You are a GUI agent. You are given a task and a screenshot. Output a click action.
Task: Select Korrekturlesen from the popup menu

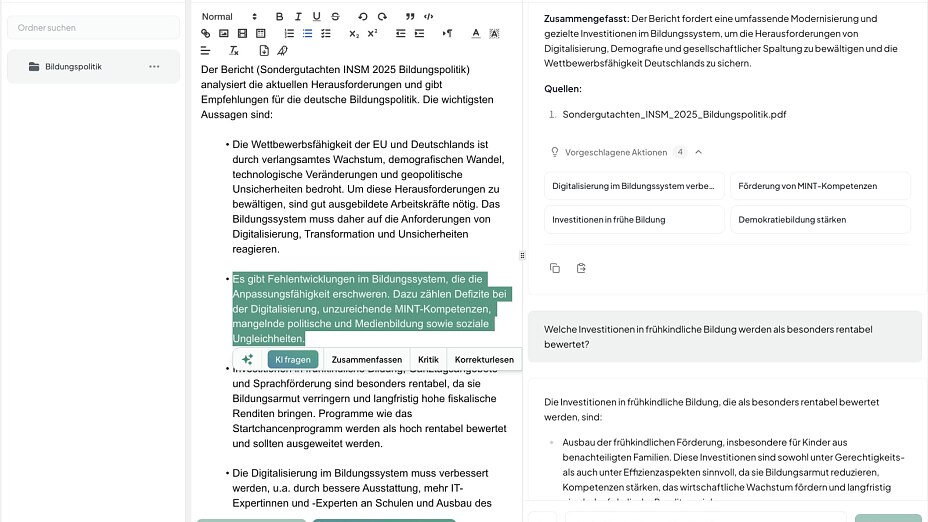pyautogui.click(x=484, y=359)
